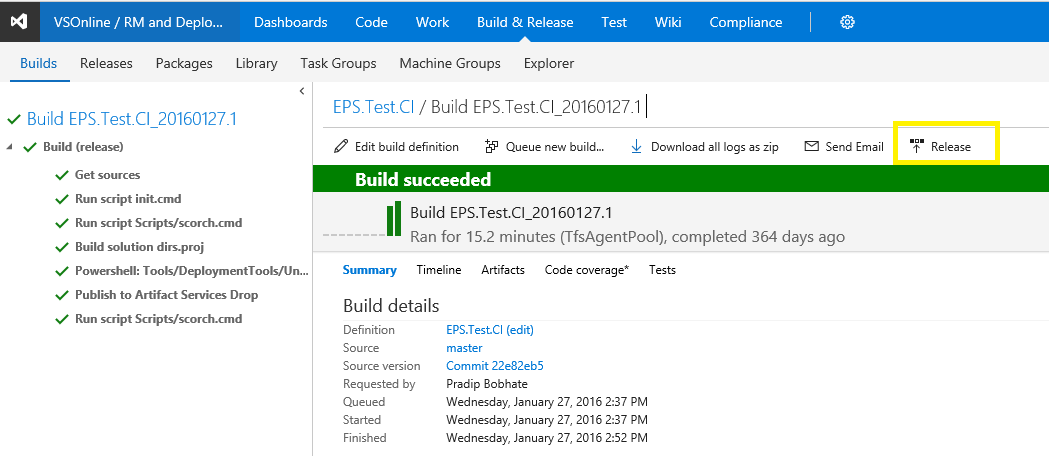Select Publish to Artifact Services Drop step

[167, 296]
